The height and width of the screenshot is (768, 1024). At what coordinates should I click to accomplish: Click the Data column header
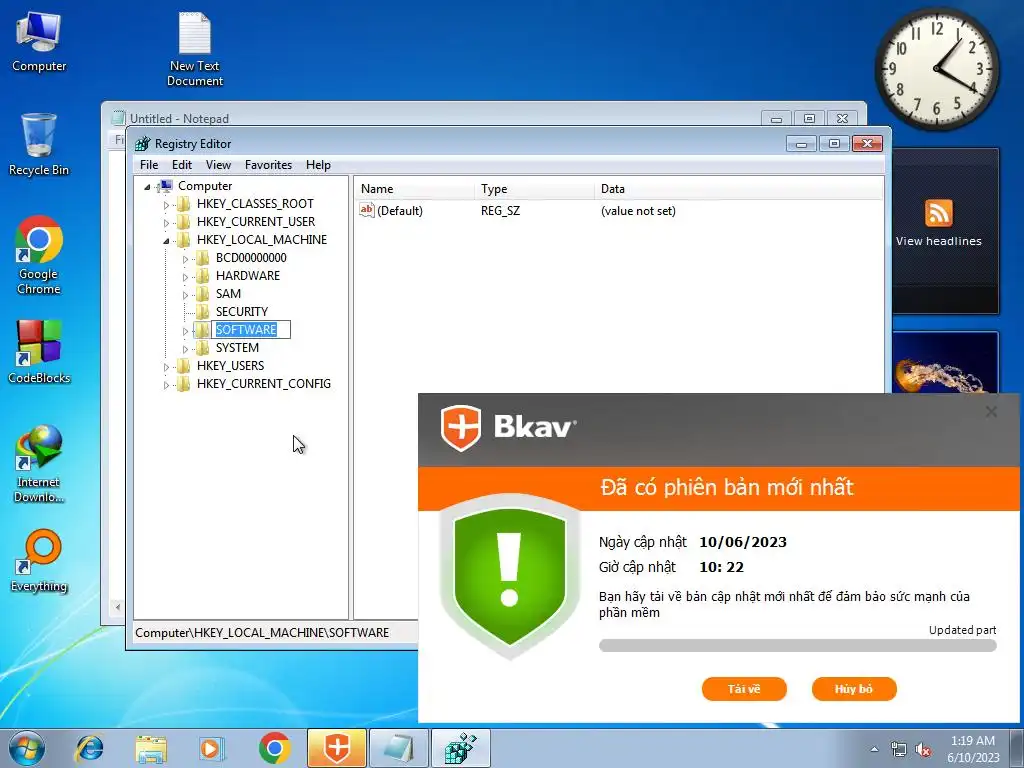click(x=738, y=189)
